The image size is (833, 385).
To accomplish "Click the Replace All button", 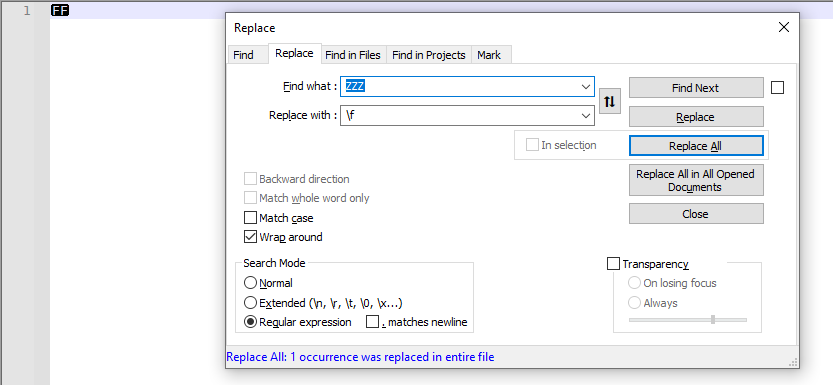I will (696, 146).
